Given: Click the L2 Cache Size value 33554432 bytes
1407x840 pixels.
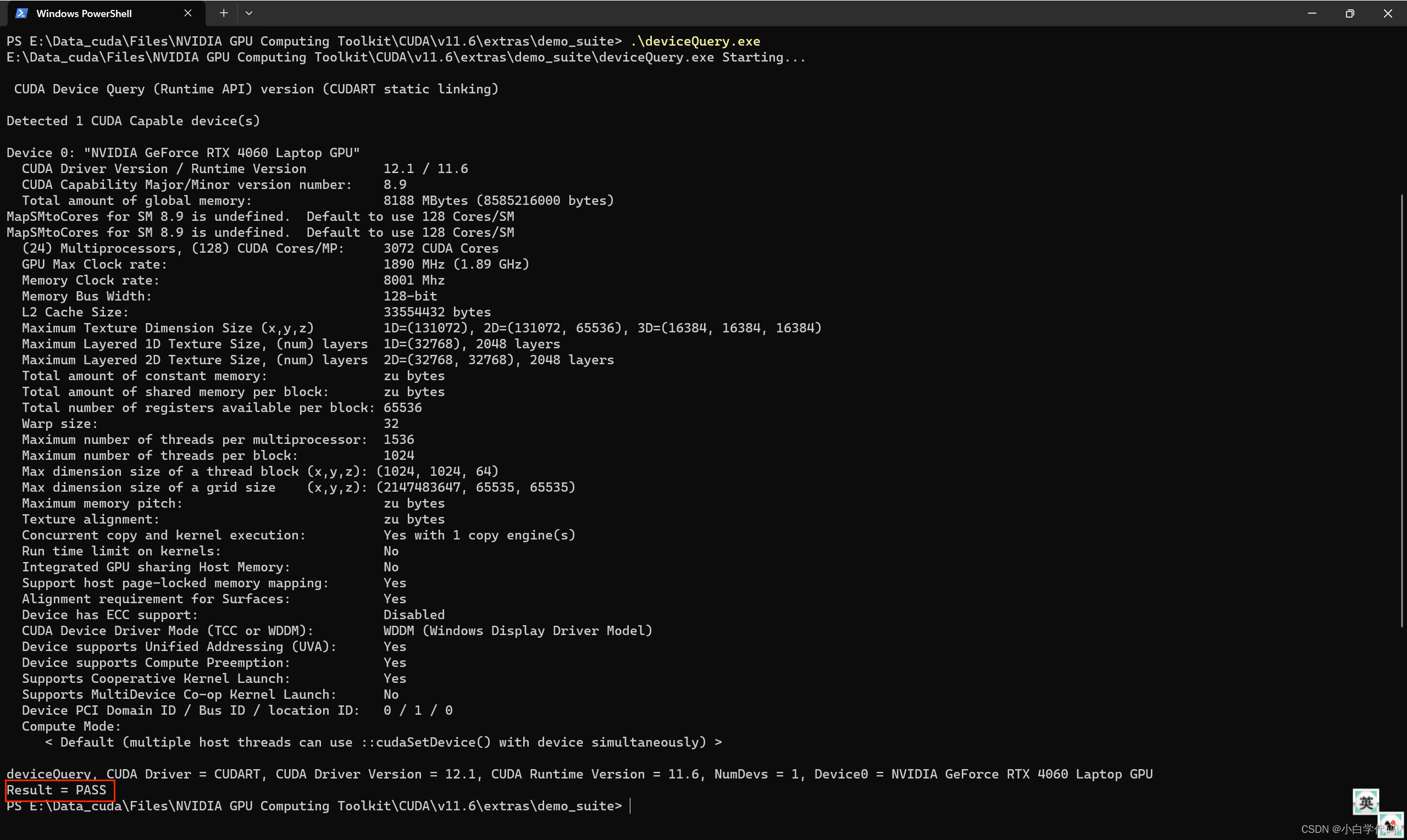Looking at the screenshot, I should (437, 312).
